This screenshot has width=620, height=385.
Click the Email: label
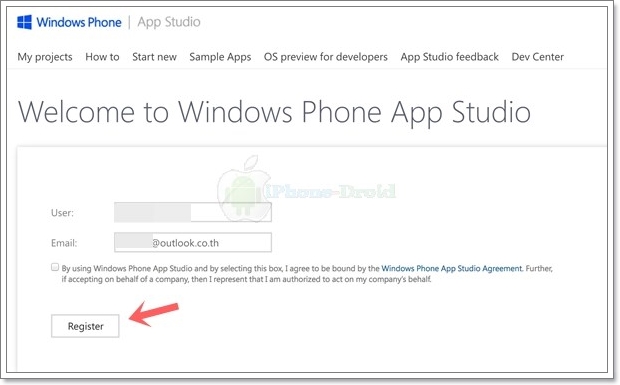pyautogui.click(x=64, y=243)
